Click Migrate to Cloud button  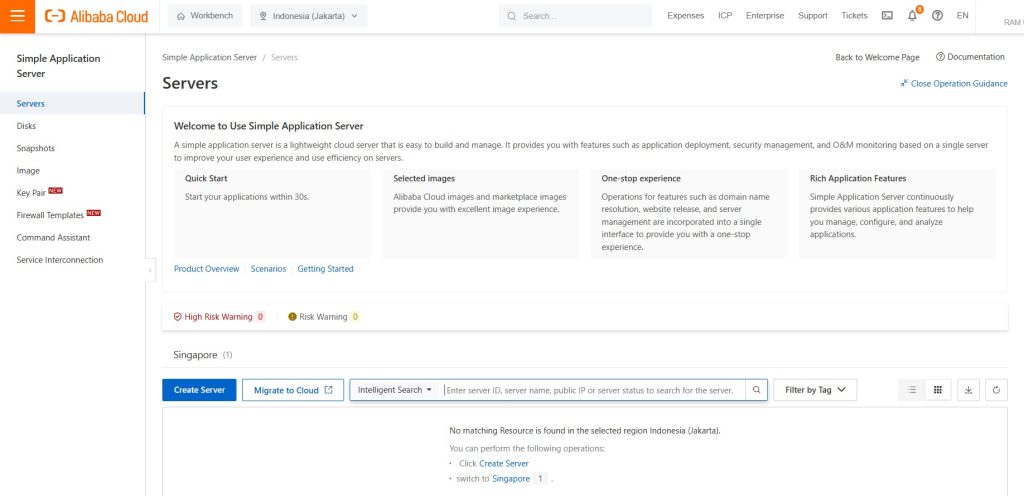pos(293,390)
